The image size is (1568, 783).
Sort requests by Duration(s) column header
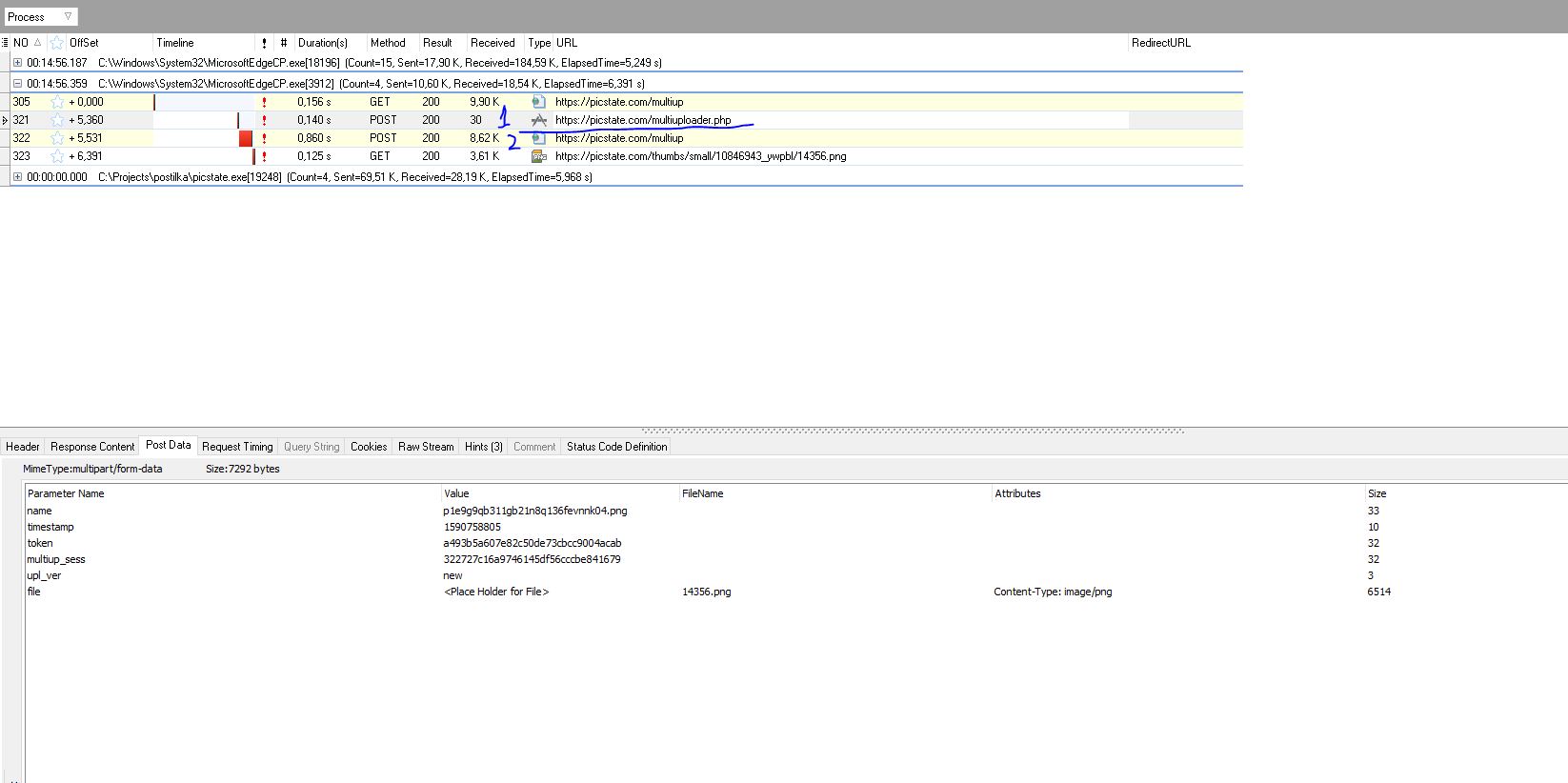click(322, 43)
